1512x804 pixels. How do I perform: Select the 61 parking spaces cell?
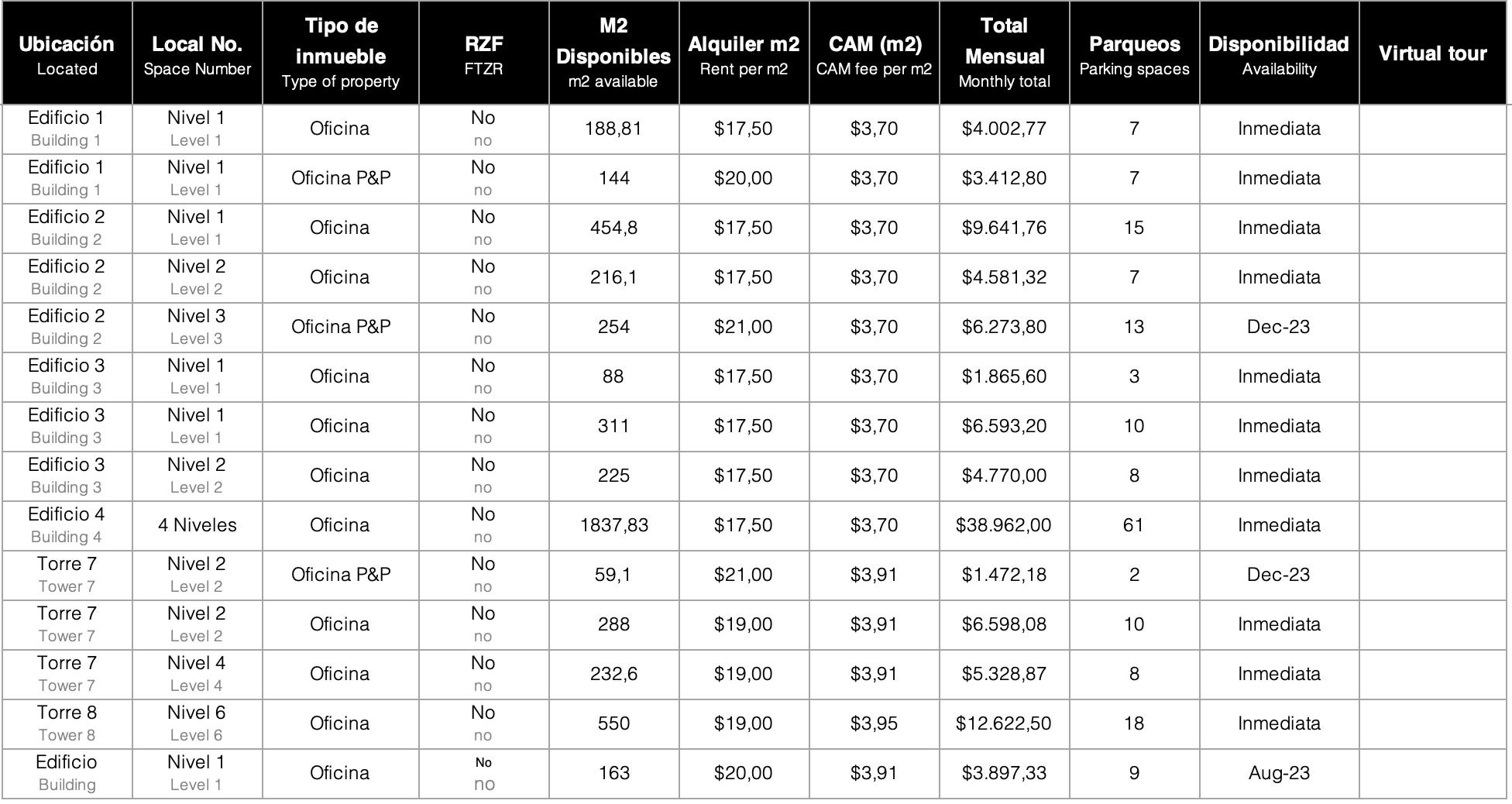(x=1134, y=526)
